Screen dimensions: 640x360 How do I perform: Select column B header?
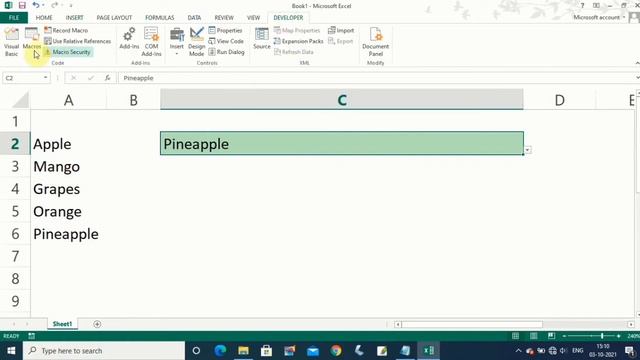[133, 100]
